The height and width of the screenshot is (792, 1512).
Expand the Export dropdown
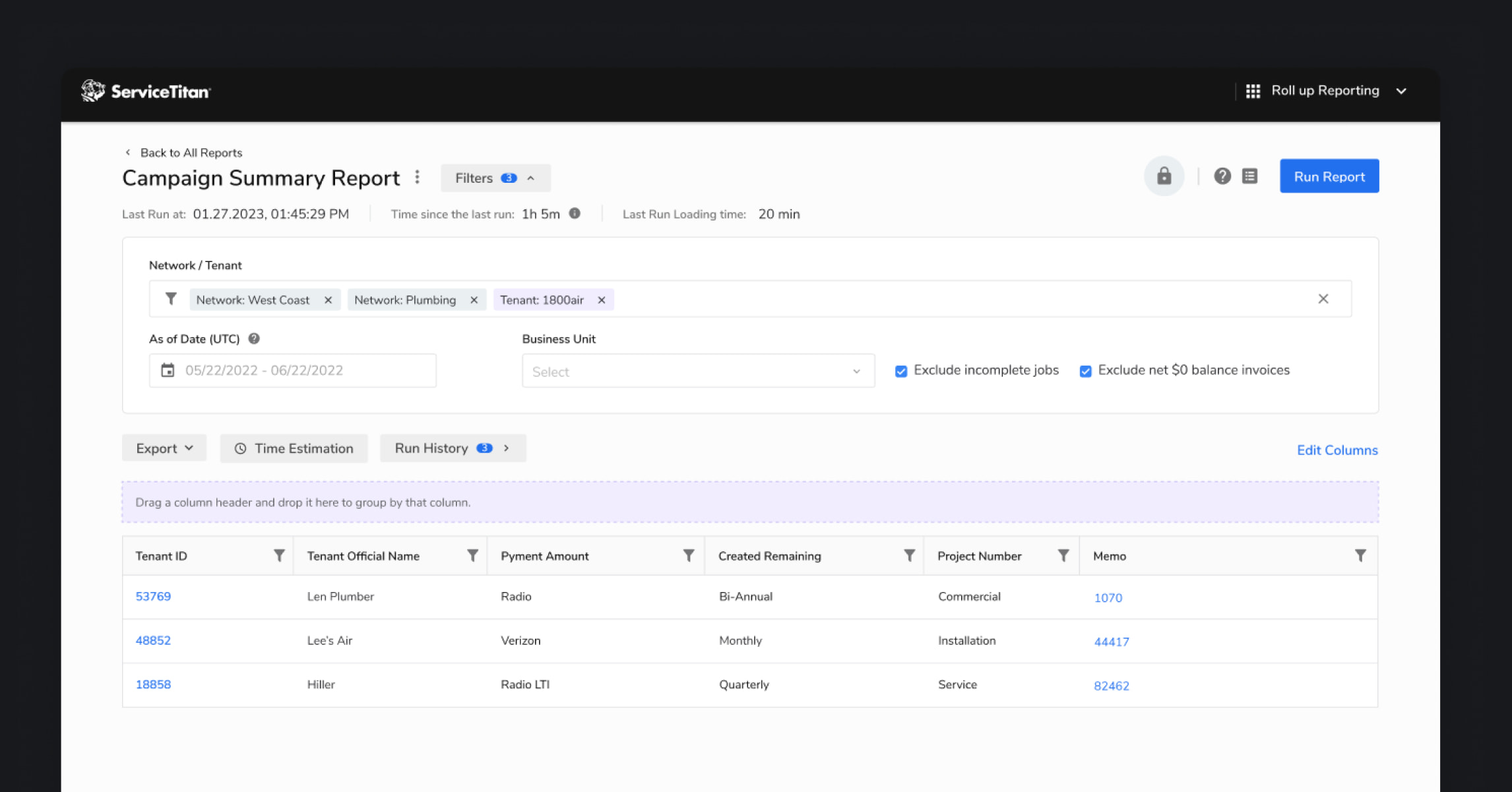[164, 448]
